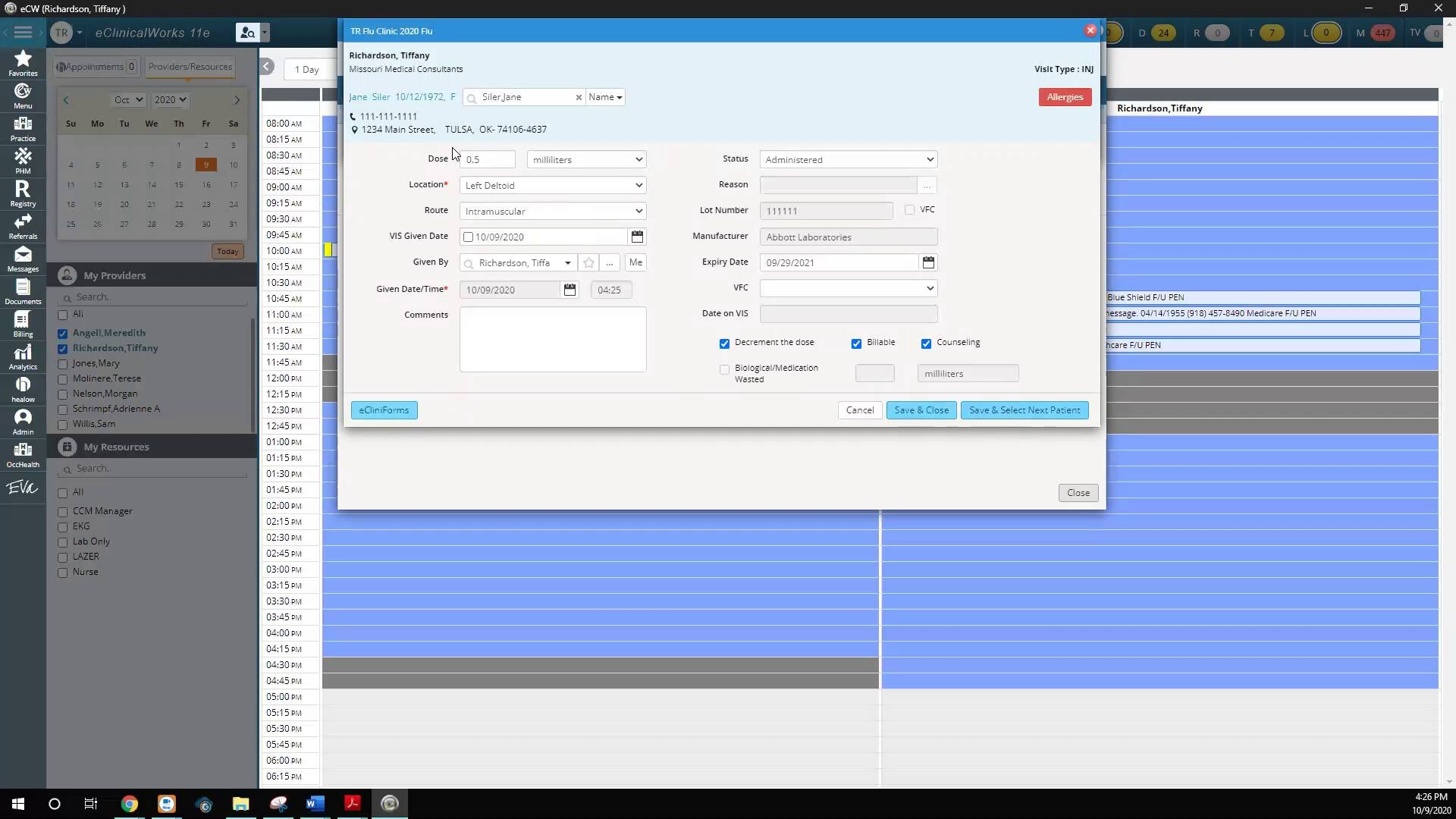Open the Analytics sidebar icon
1456x819 pixels.
(23, 356)
